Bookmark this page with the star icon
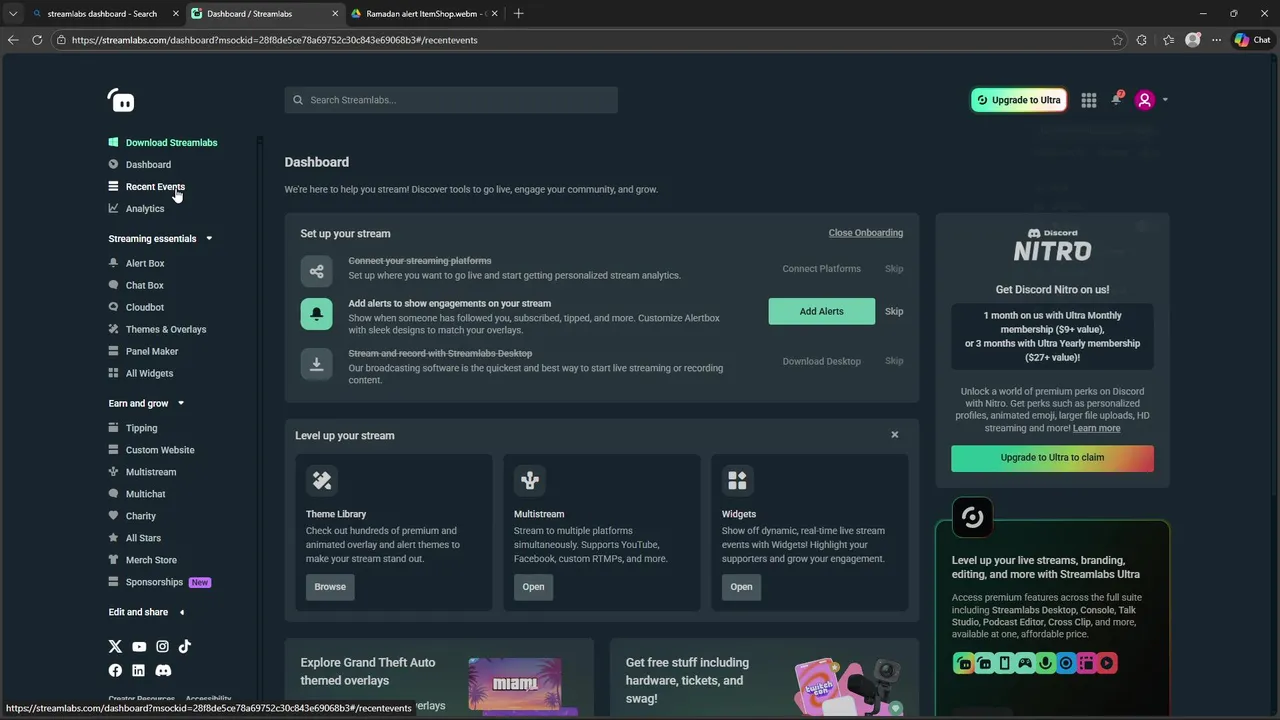1280x720 pixels. tap(1117, 40)
